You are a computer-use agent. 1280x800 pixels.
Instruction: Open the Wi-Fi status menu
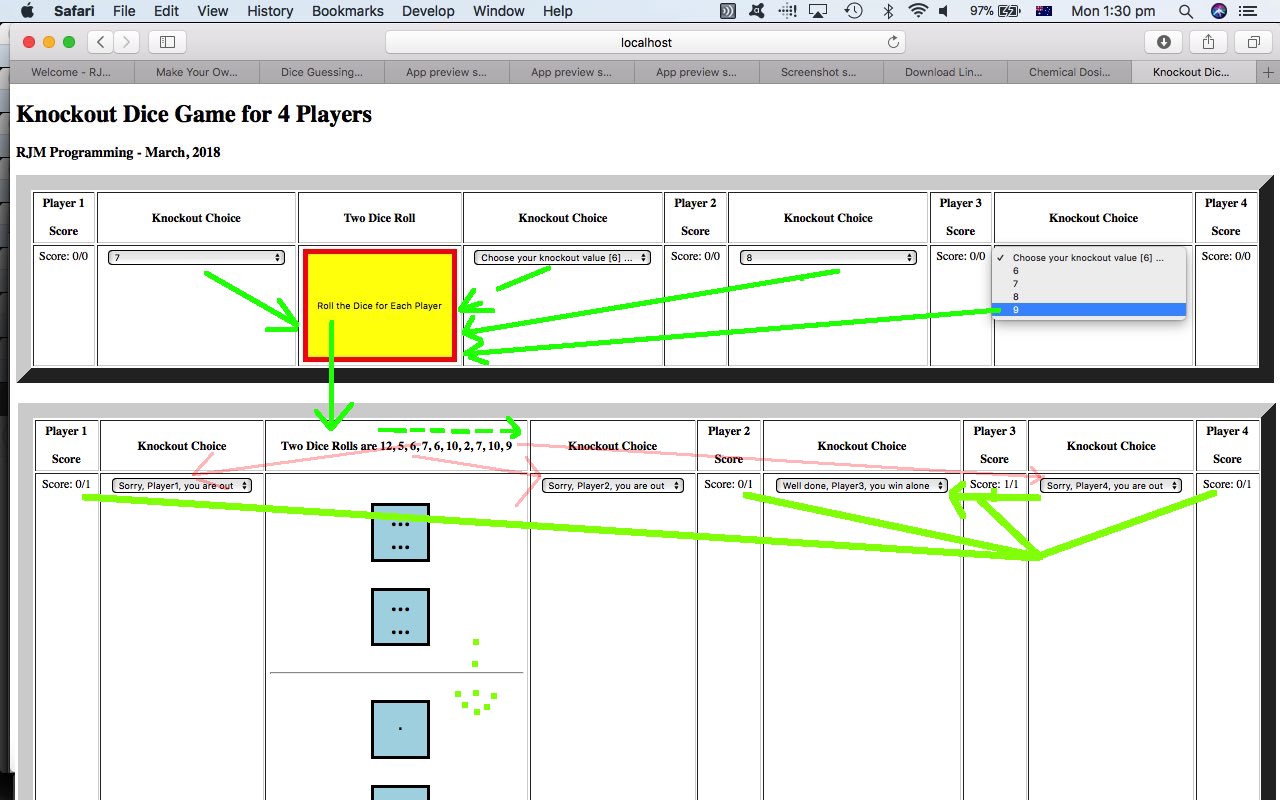[917, 11]
